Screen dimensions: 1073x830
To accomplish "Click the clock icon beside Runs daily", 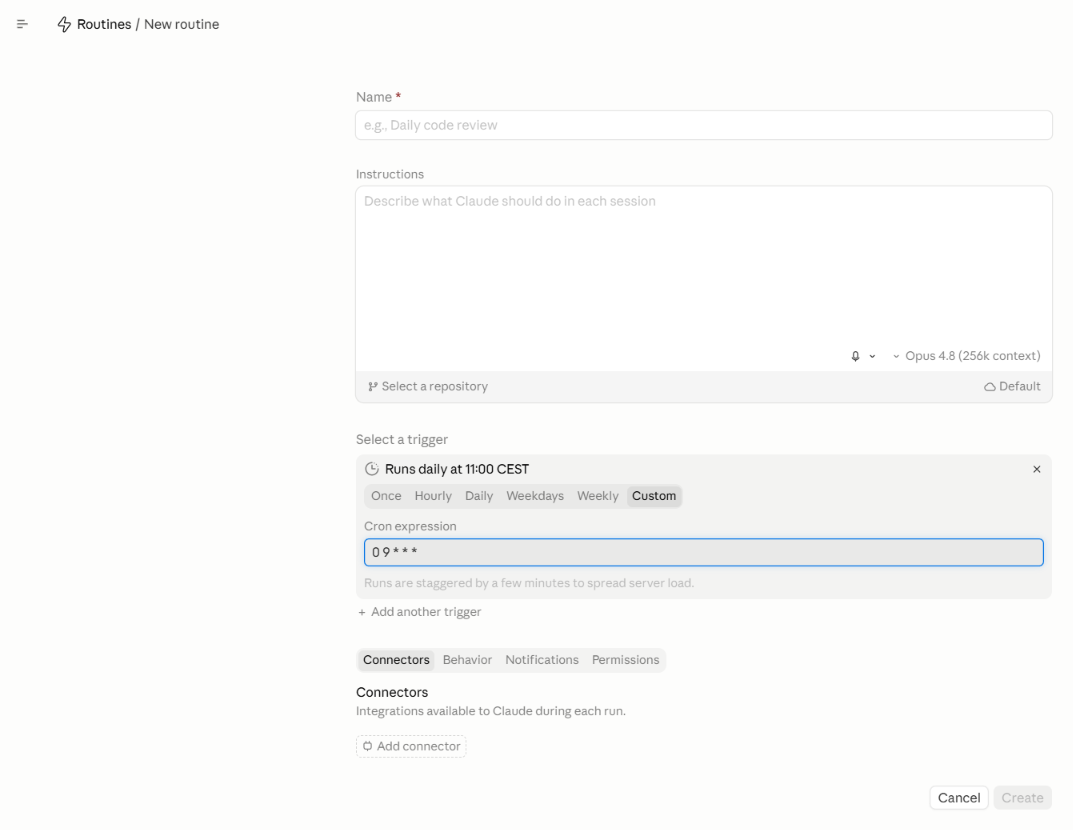I will (372, 469).
